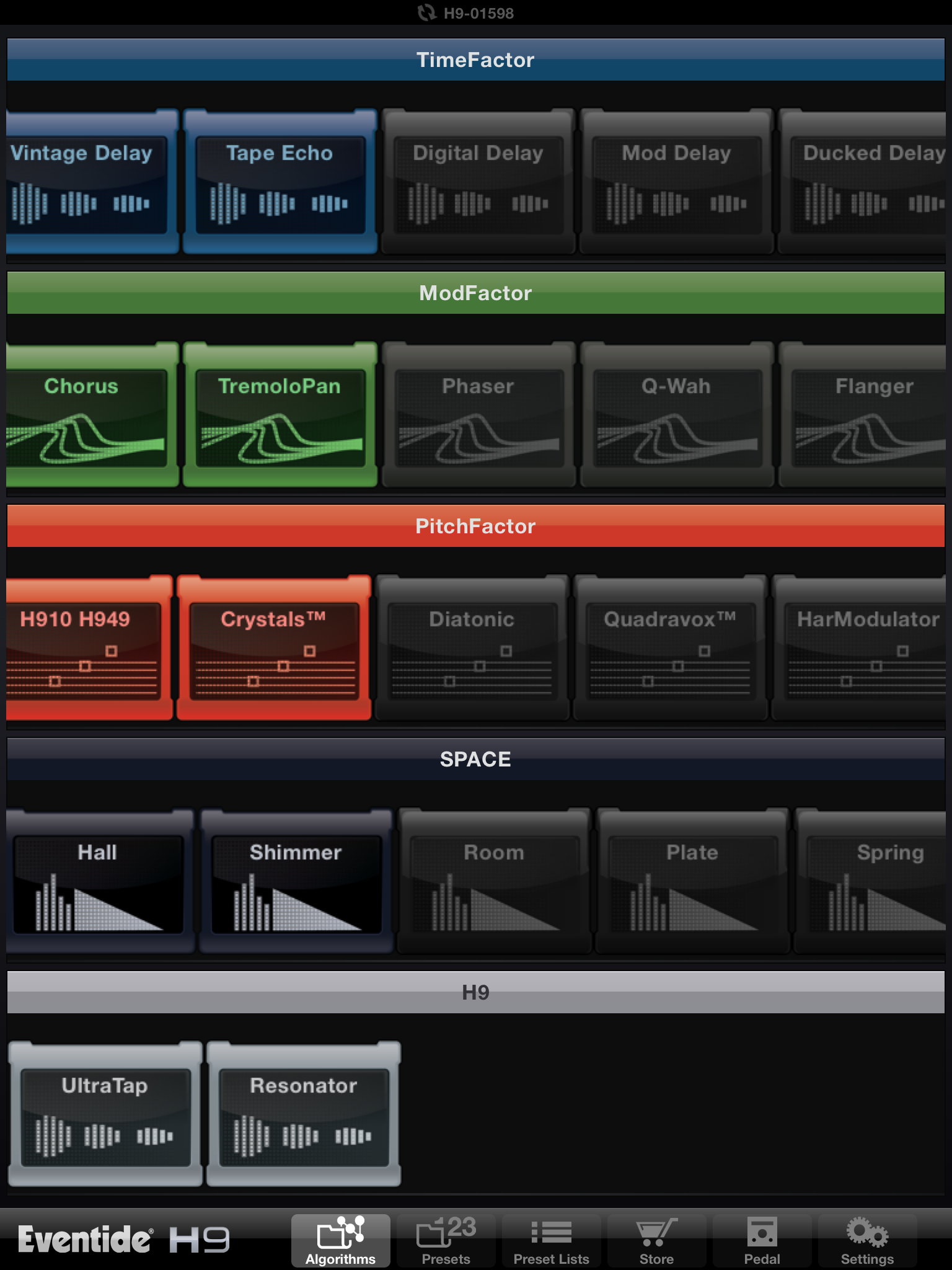The height and width of the screenshot is (1270, 952).
Task: Select the Hall reverb algorithm
Action: coord(100,881)
